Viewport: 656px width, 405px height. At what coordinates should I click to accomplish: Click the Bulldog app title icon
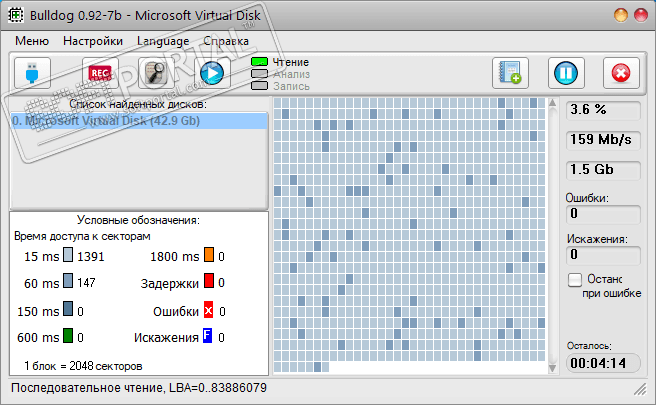pyautogui.click(x=16, y=15)
